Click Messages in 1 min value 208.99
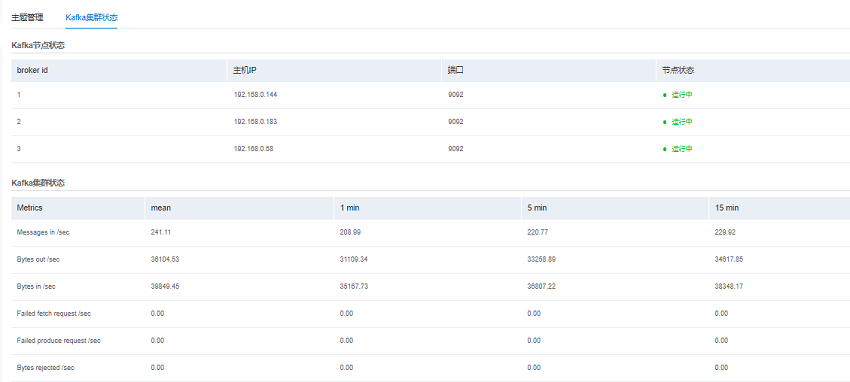 (350, 232)
